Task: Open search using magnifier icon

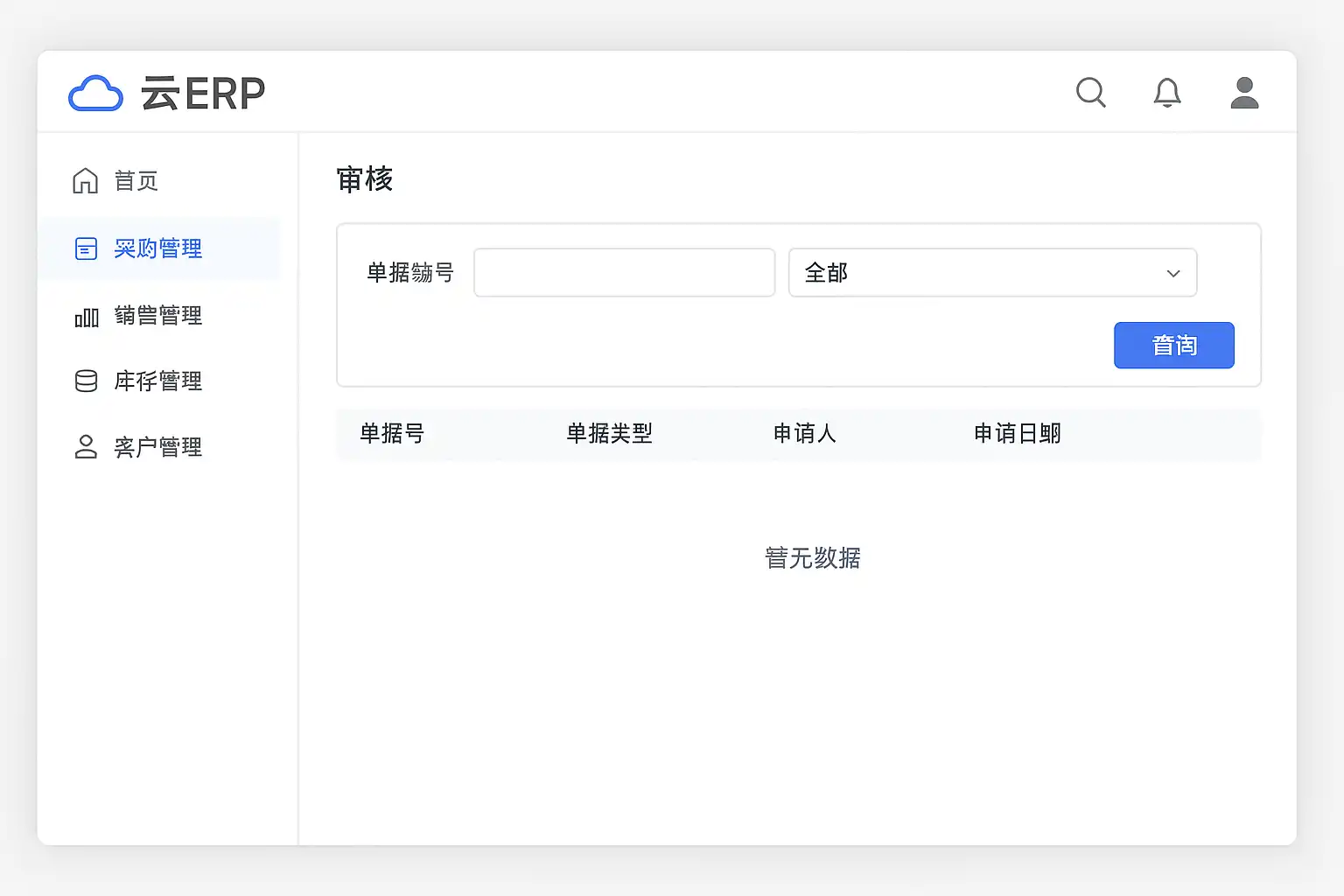Action: [x=1091, y=93]
